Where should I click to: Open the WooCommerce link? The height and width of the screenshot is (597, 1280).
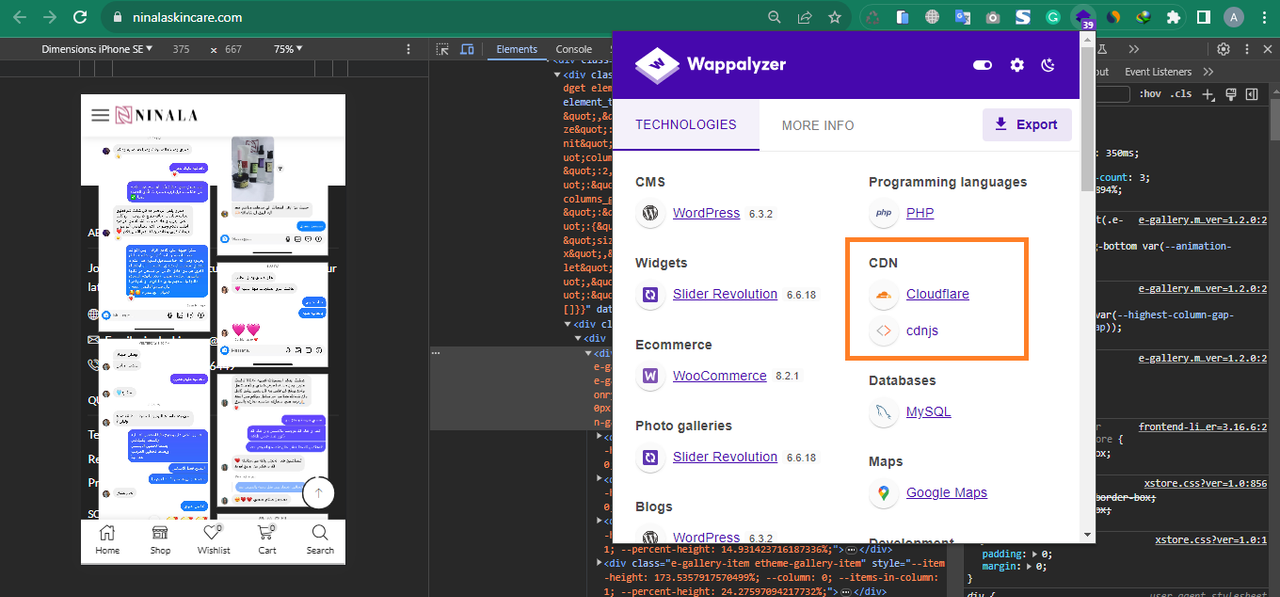[720, 376]
